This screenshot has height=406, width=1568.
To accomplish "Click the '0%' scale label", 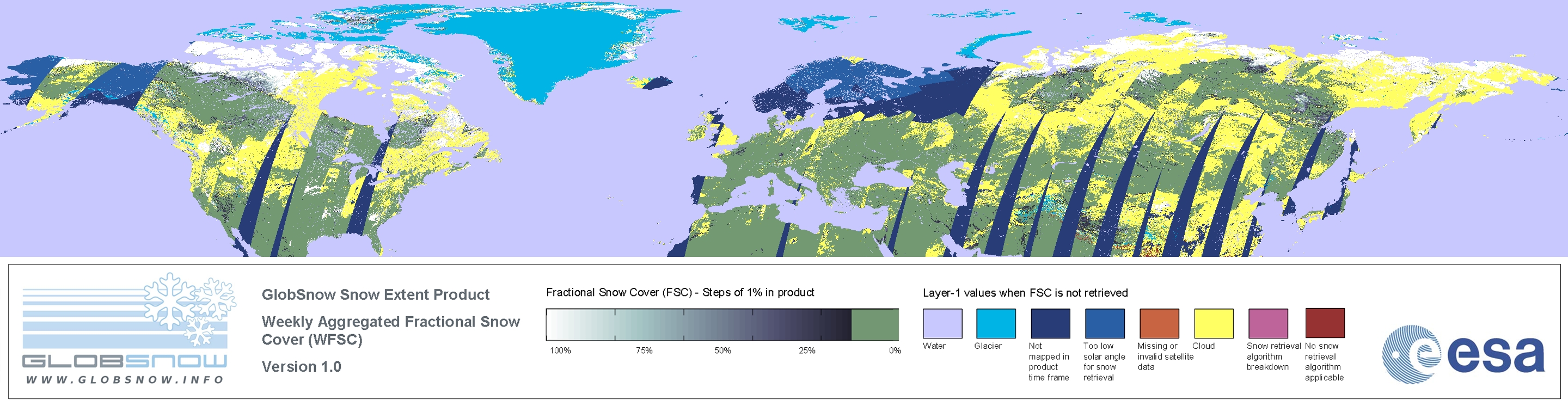I will coord(895,350).
